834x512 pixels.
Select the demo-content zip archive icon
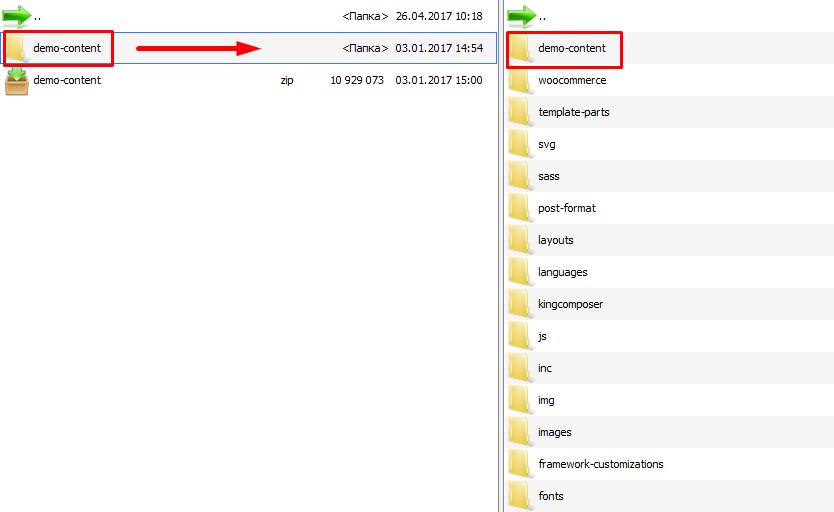(17, 81)
